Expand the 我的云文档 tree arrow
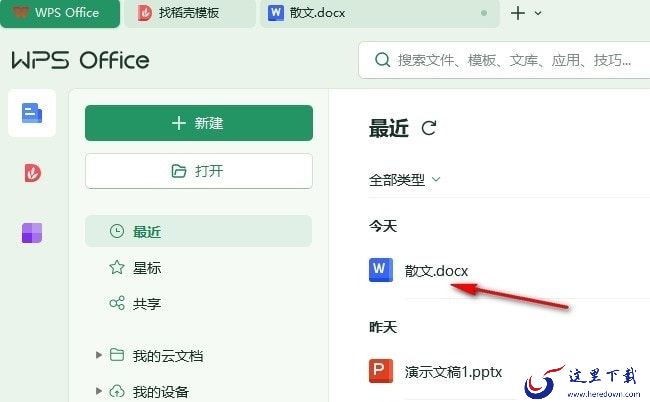The width and height of the screenshot is (650, 402). pos(98,355)
